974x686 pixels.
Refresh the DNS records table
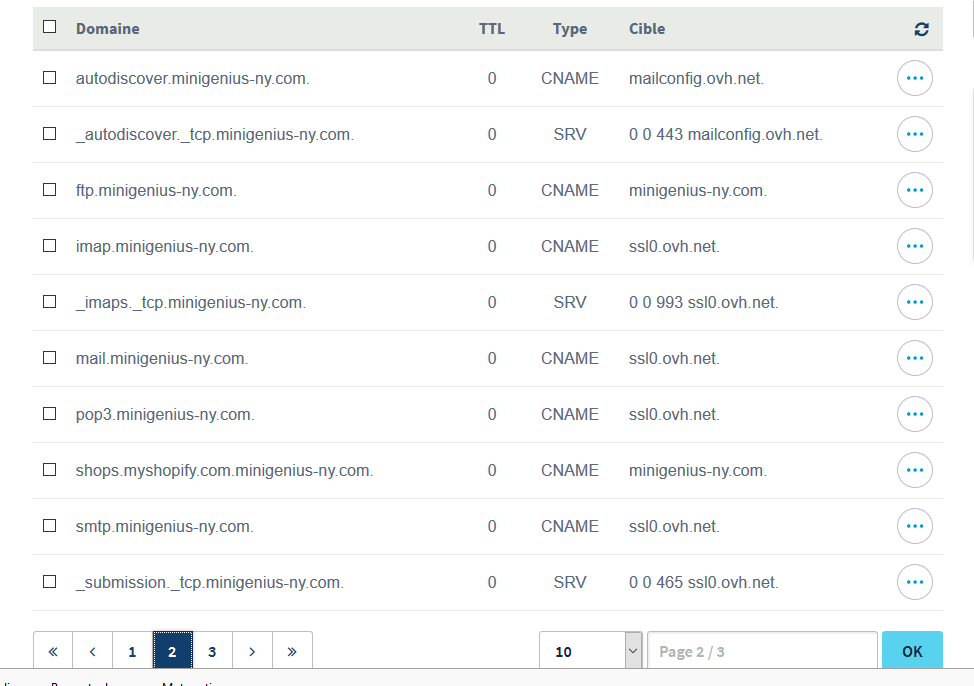tap(921, 29)
